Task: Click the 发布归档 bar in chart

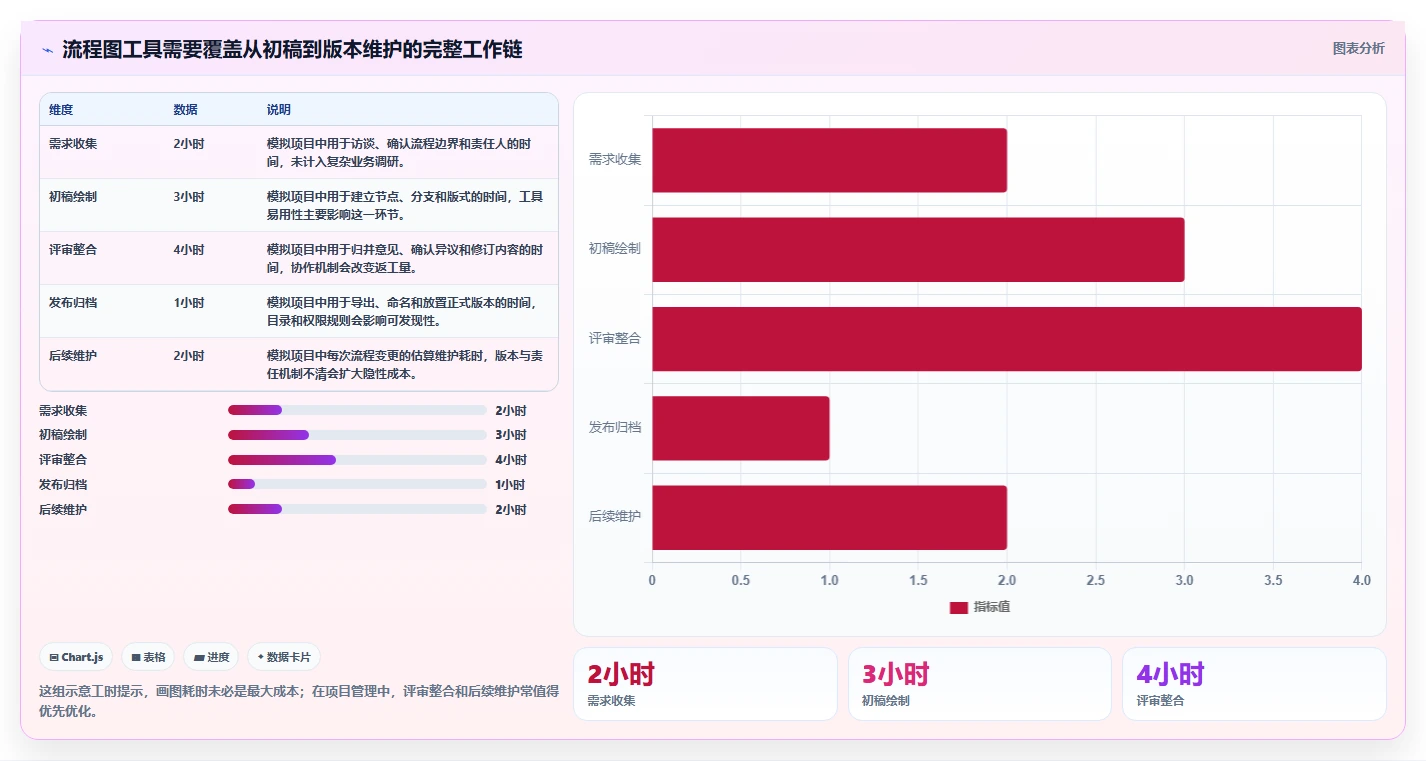Action: tap(741, 428)
